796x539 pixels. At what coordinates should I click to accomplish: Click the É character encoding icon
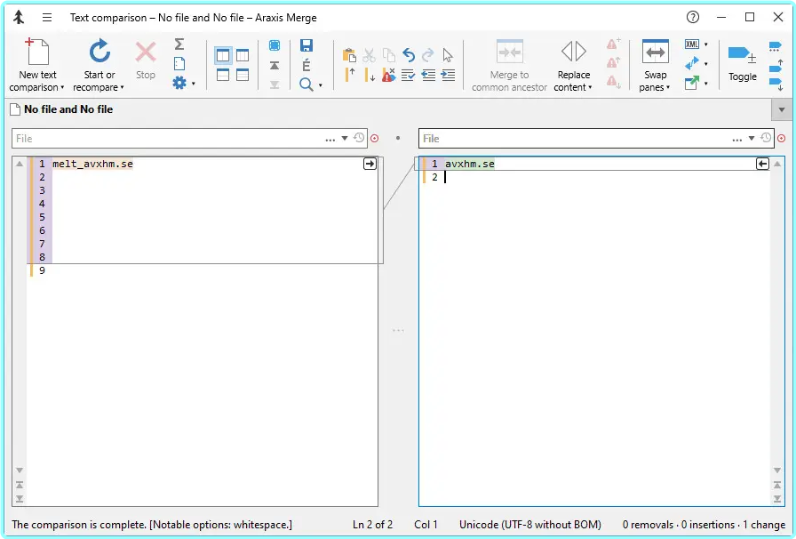[x=306, y=65]
